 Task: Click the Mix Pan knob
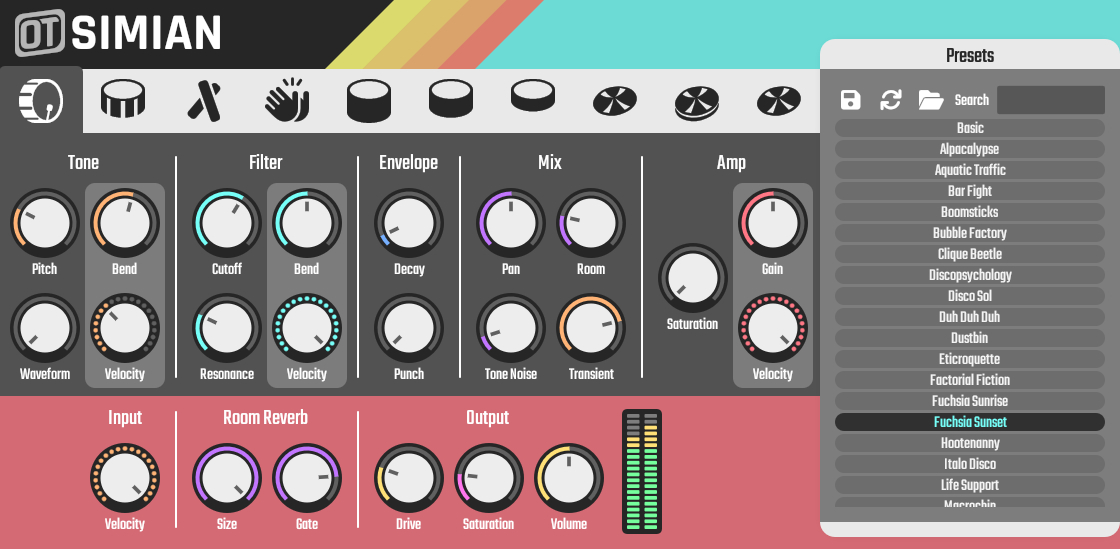(x=511, y=223)
